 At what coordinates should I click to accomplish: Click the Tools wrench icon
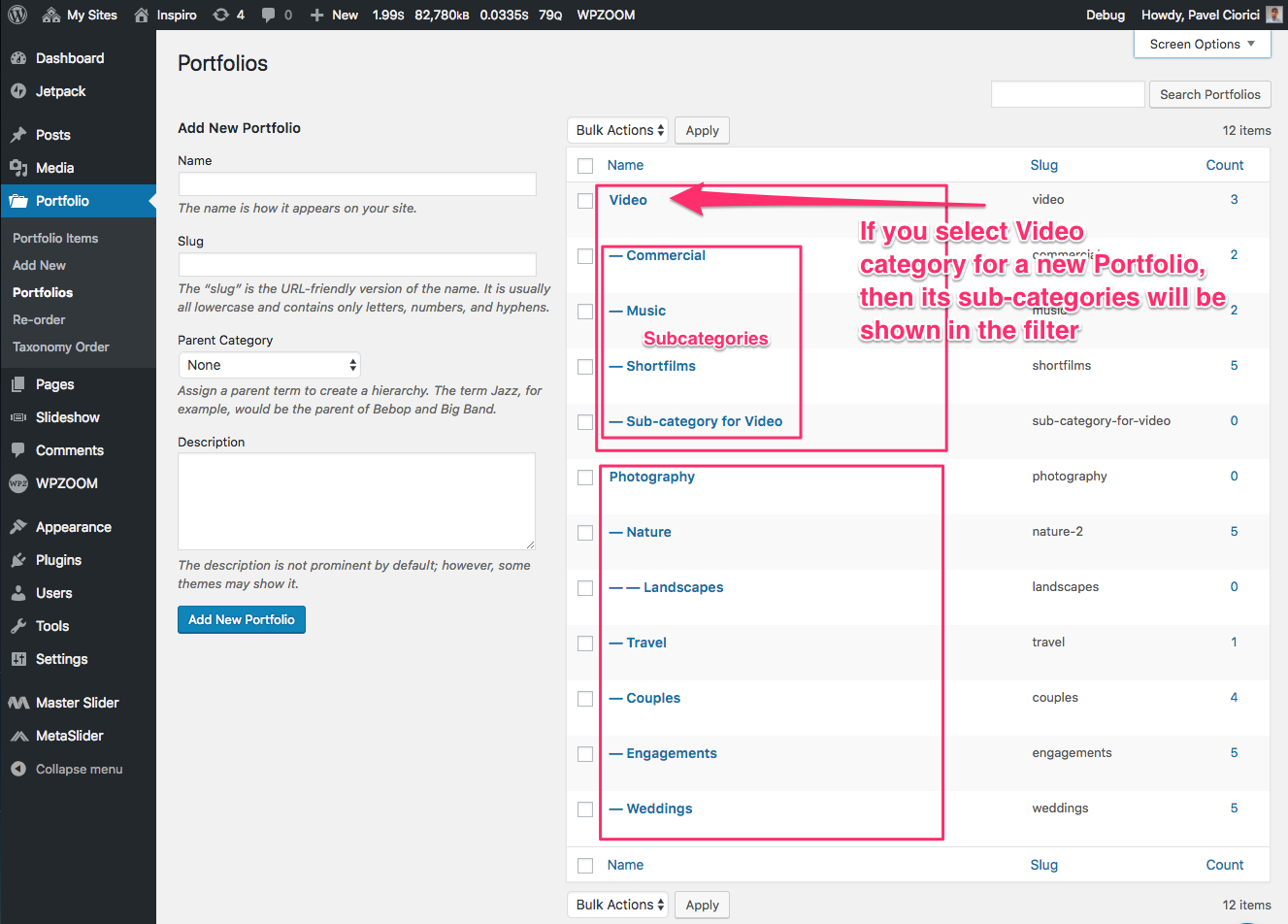(x=18, y=626)
